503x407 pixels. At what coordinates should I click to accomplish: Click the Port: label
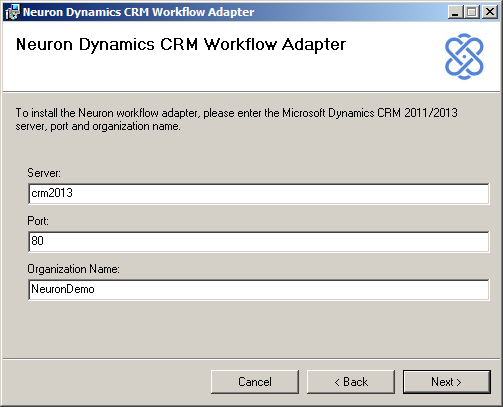pos(38,221)
